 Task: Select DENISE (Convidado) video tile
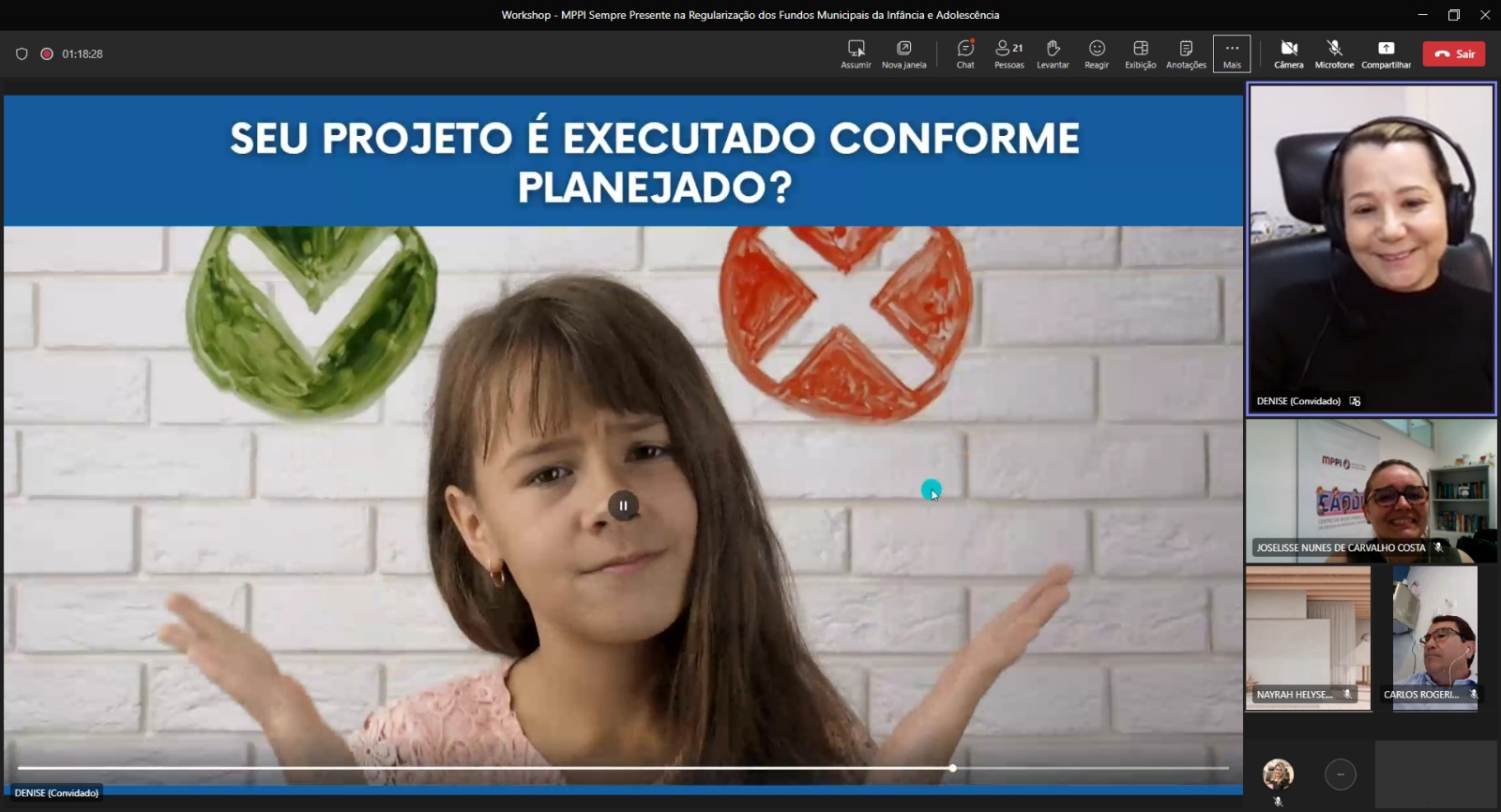coord(1371,248)
